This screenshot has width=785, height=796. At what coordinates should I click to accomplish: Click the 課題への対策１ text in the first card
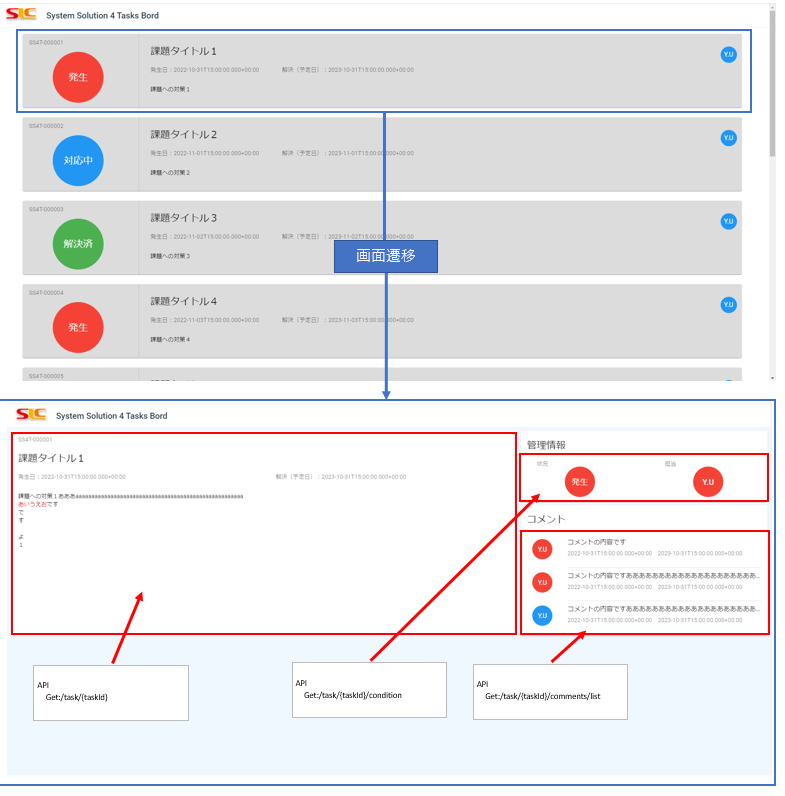(x=170, y=89)
